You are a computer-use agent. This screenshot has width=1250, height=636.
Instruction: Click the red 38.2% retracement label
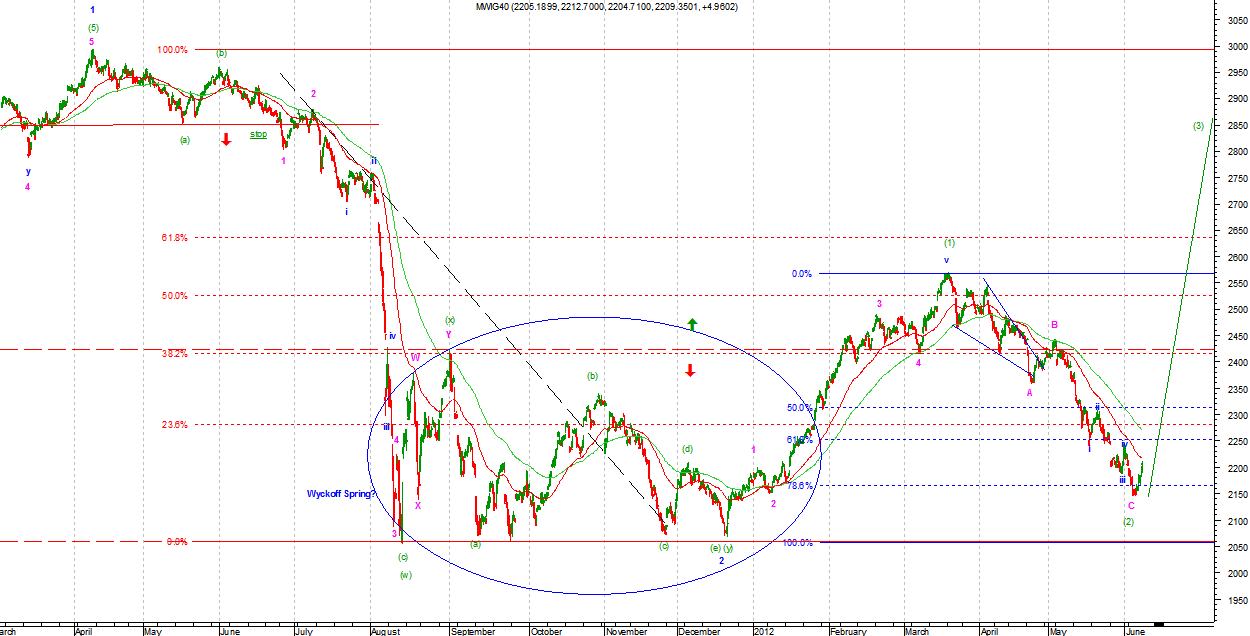point(174,353)
